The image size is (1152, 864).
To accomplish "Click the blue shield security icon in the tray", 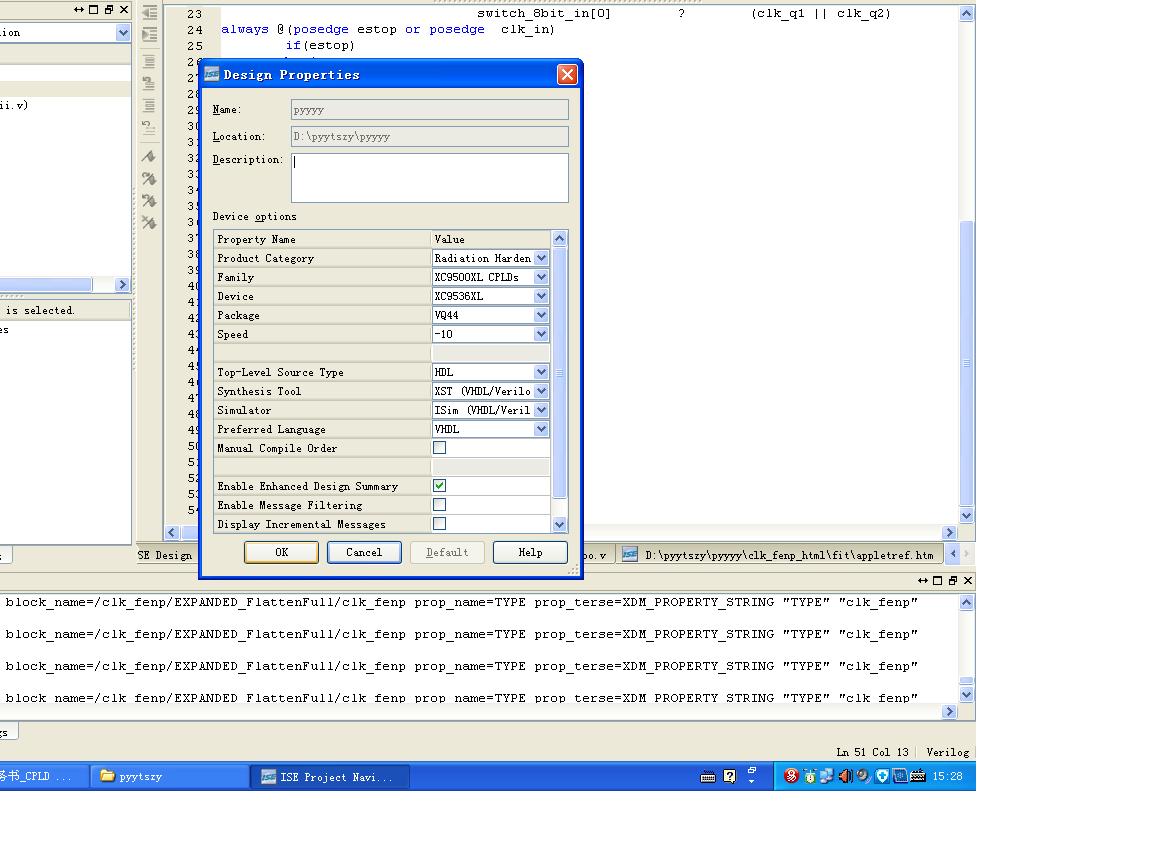I will pos(882,776).
